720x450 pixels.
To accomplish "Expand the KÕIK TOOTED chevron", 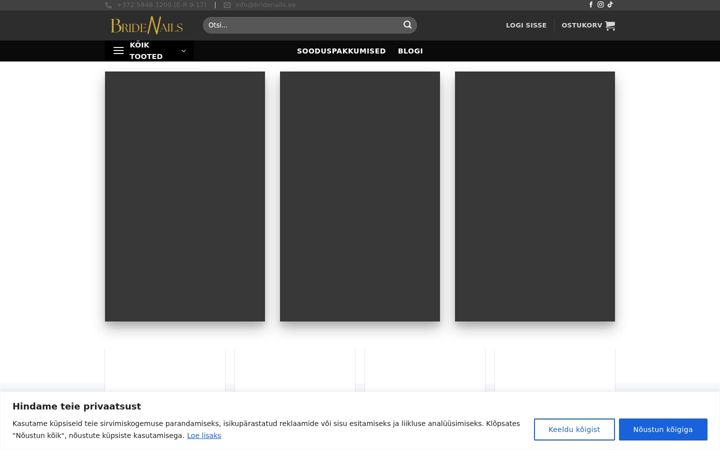I will pyautogui.click(x=184, y=51).
